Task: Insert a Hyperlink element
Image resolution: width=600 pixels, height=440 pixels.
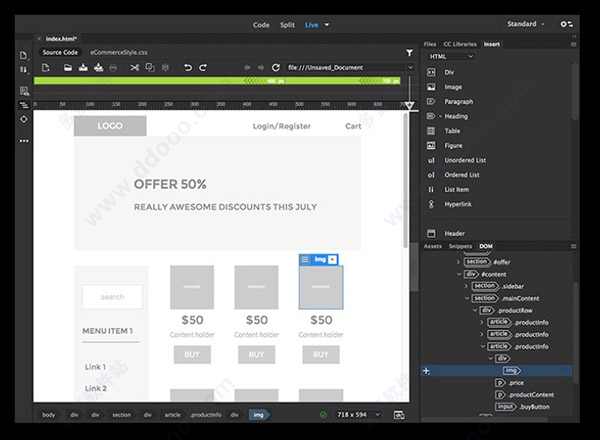Action: pos(458,204)
